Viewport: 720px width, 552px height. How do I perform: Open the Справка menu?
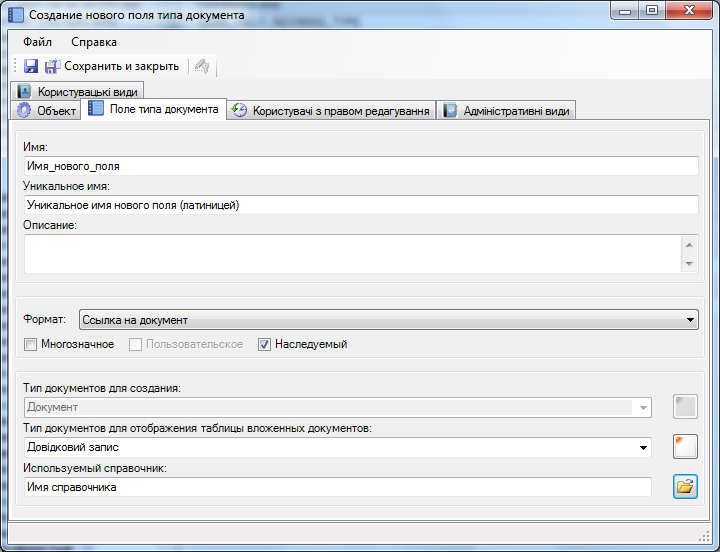94,42
